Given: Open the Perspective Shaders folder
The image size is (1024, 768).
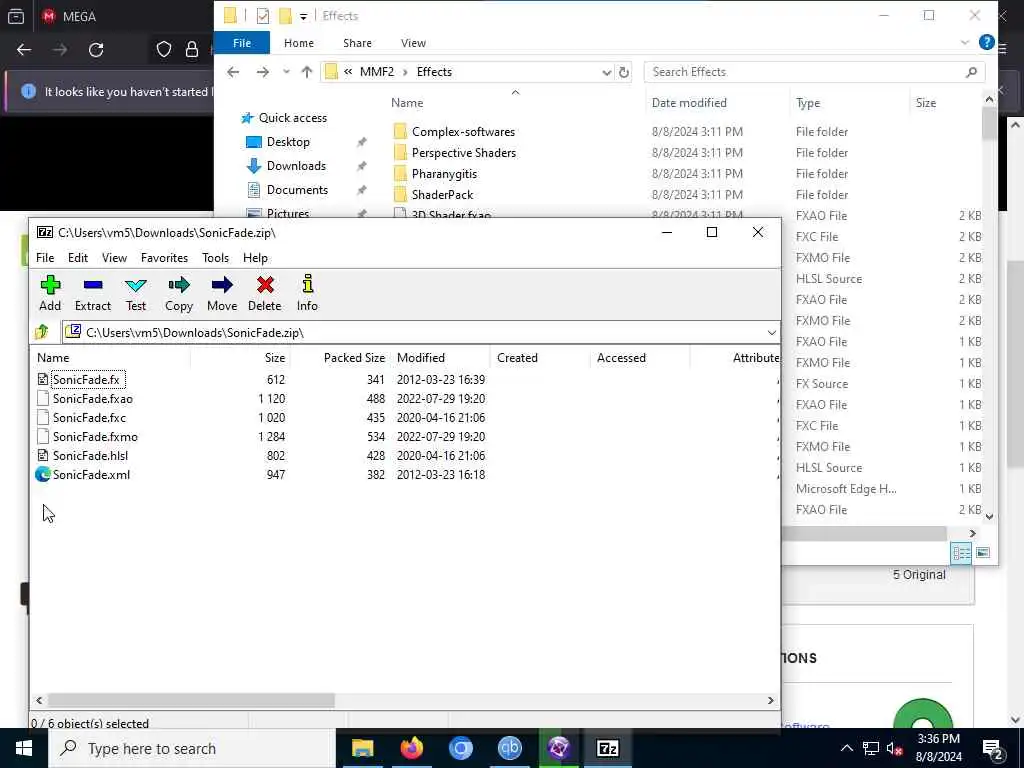Looking at the screenshot, I should click(x=464, y=153).
